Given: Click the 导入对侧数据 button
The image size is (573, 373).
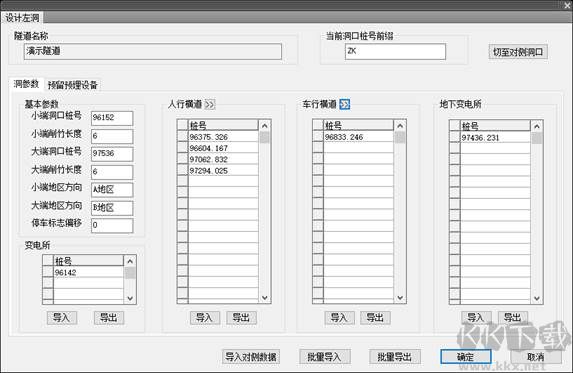Looking at the screenshot, I should [251, 357].
